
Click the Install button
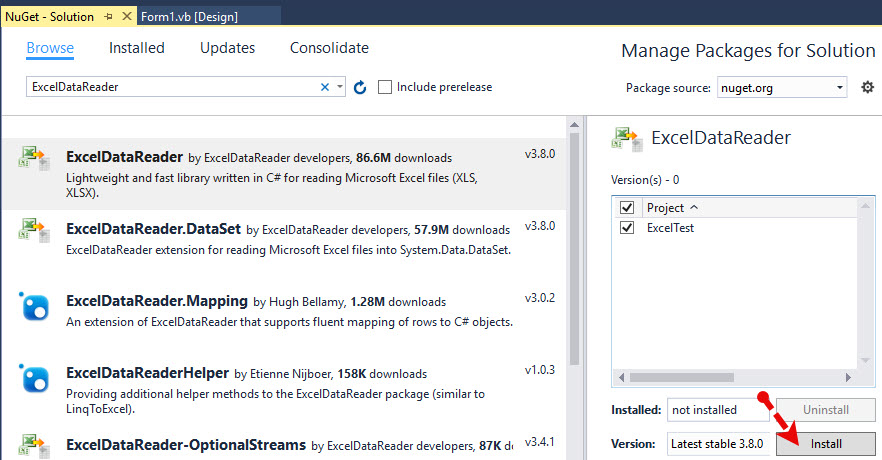point(826,443)
